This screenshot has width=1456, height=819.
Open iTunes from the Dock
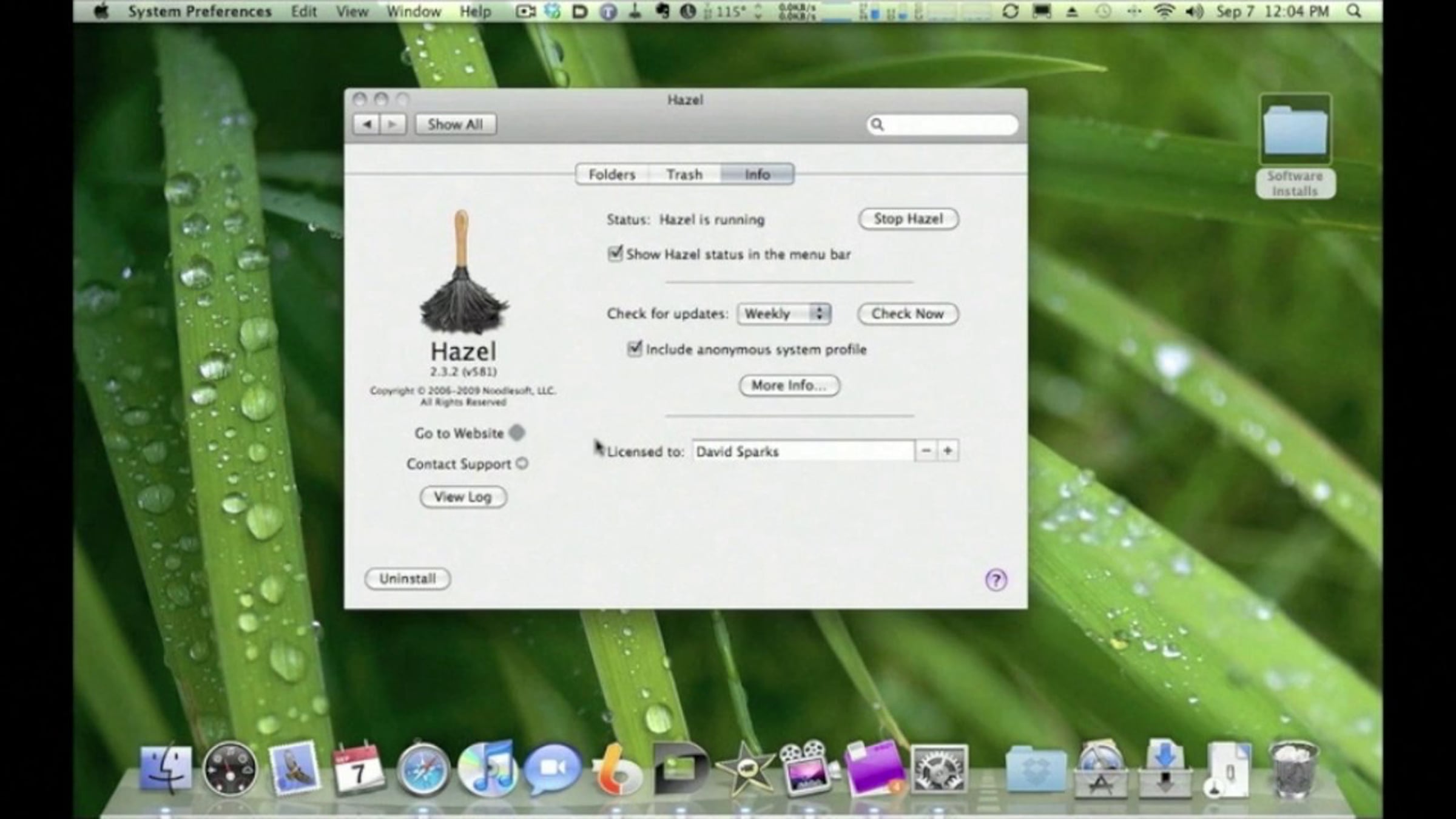[487, 769]
